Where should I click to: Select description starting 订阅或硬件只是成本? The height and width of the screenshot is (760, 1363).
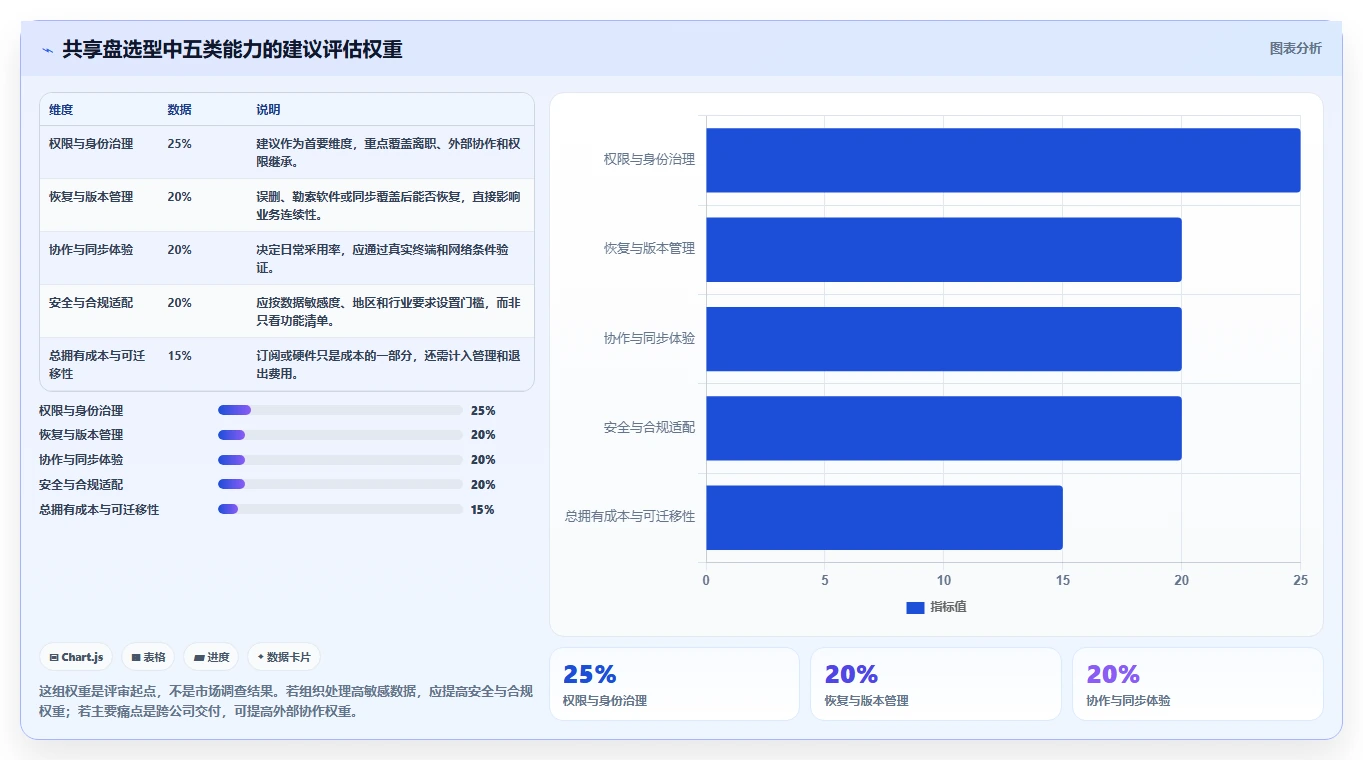pyautogui.click(x=388, y=364)
